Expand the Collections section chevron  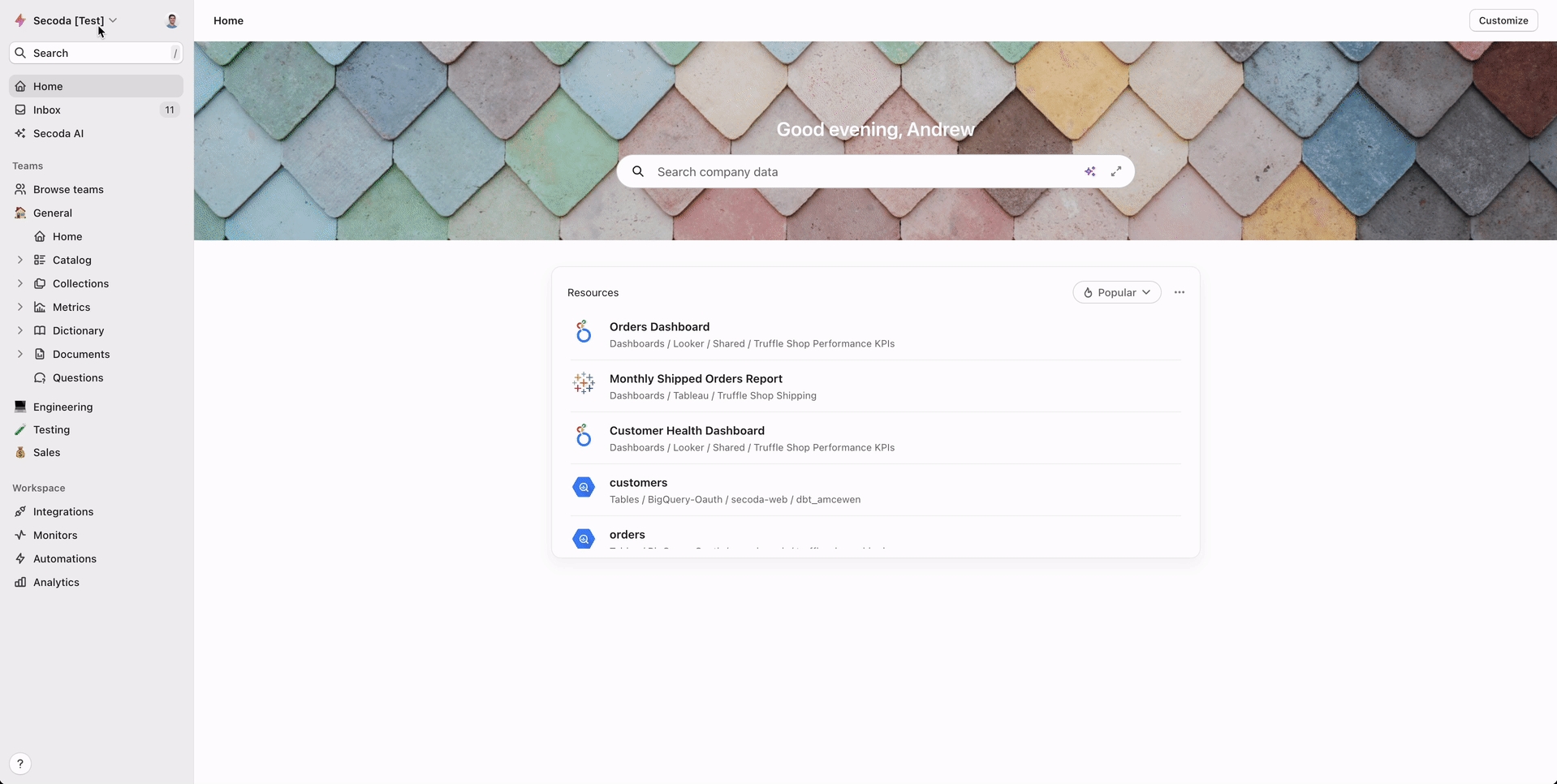20,283
